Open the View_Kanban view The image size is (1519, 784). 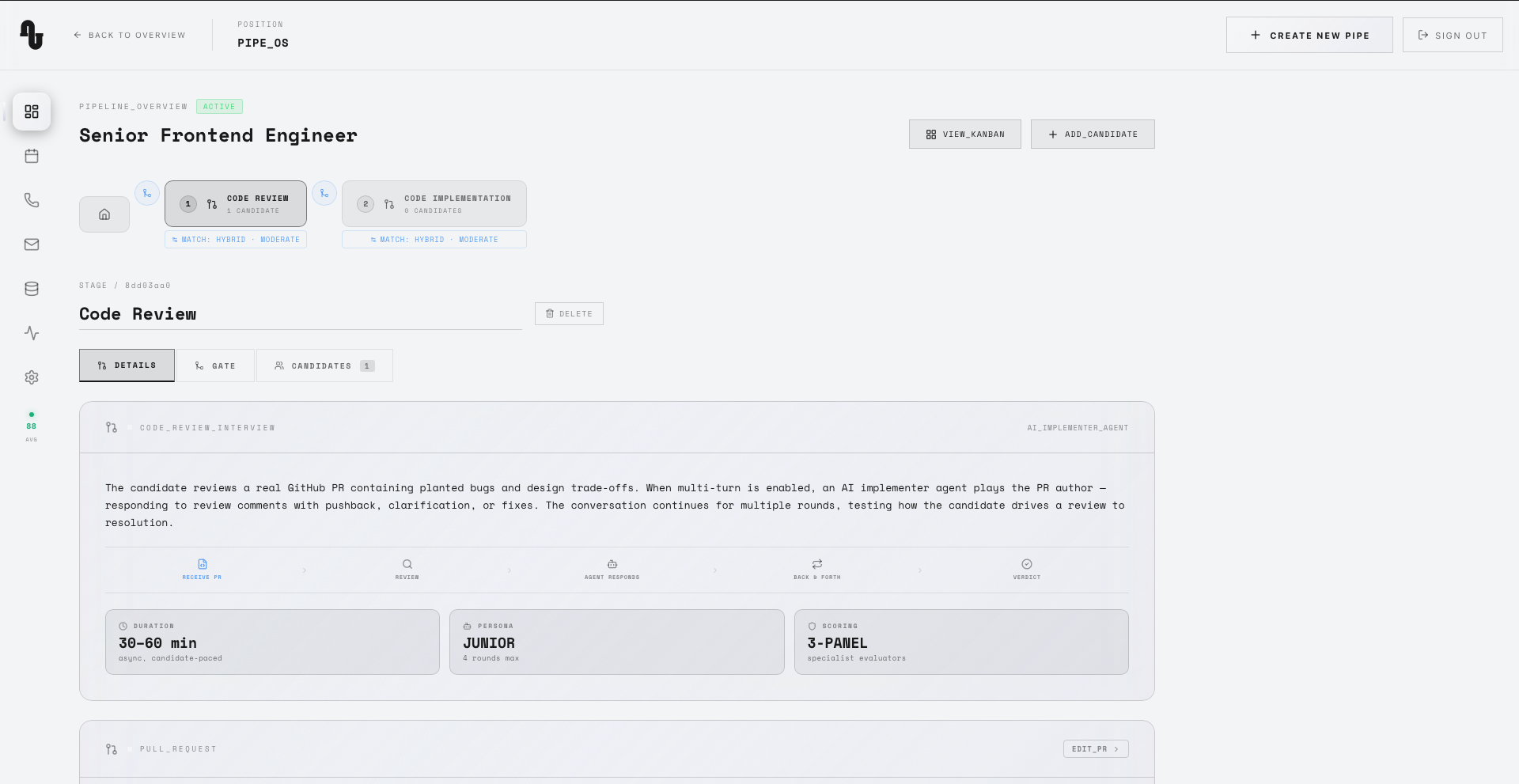pos(965,134)
